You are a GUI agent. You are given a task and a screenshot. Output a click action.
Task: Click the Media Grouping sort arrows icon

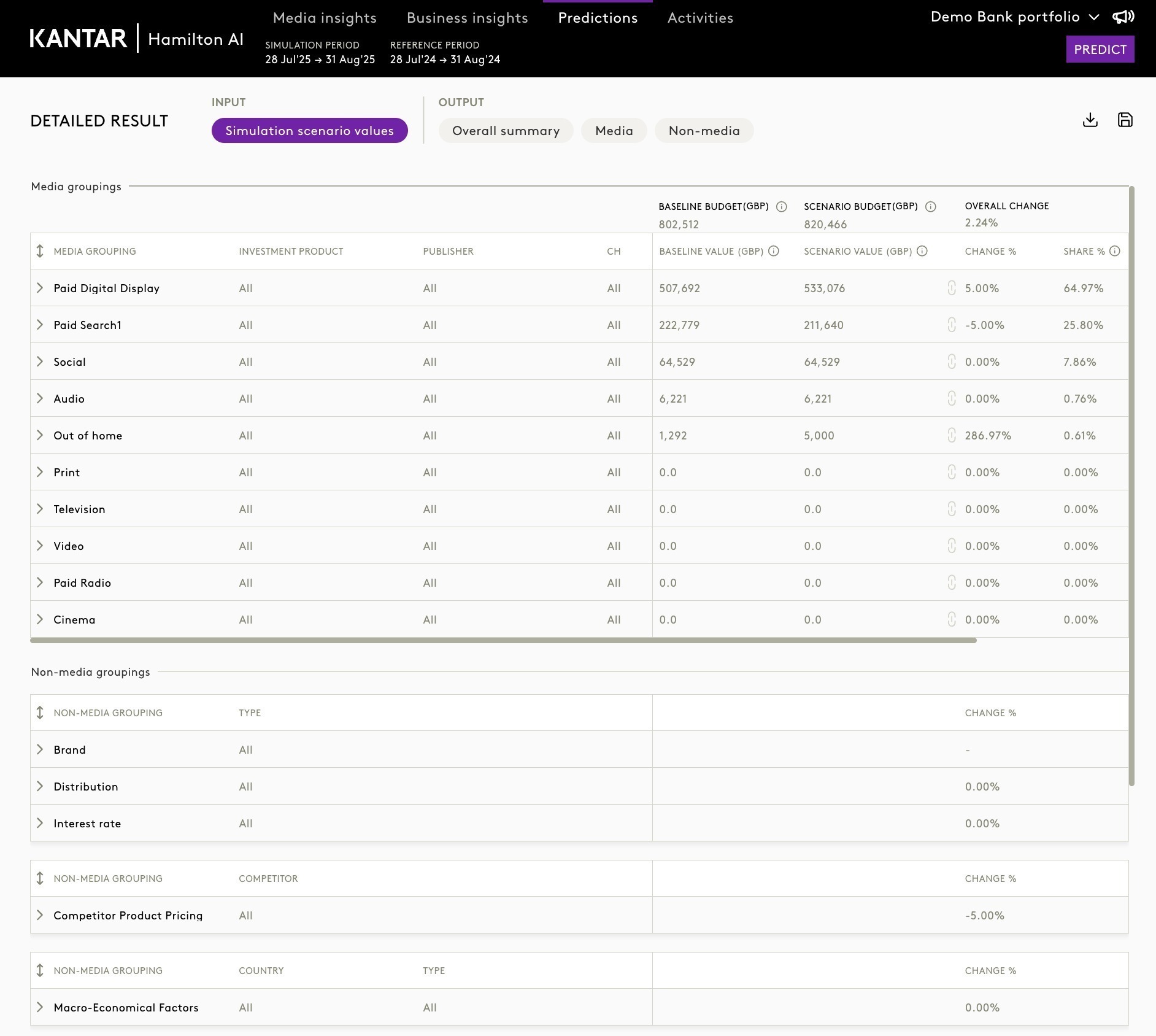(40, 251)
